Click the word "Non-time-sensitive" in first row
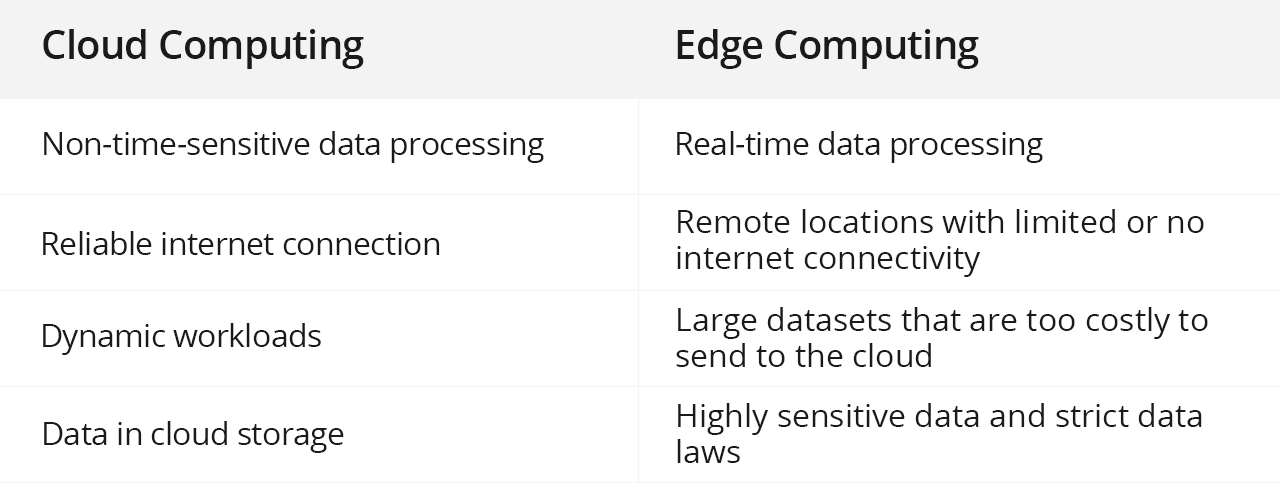1280x484 pixels. coord(175,145)
